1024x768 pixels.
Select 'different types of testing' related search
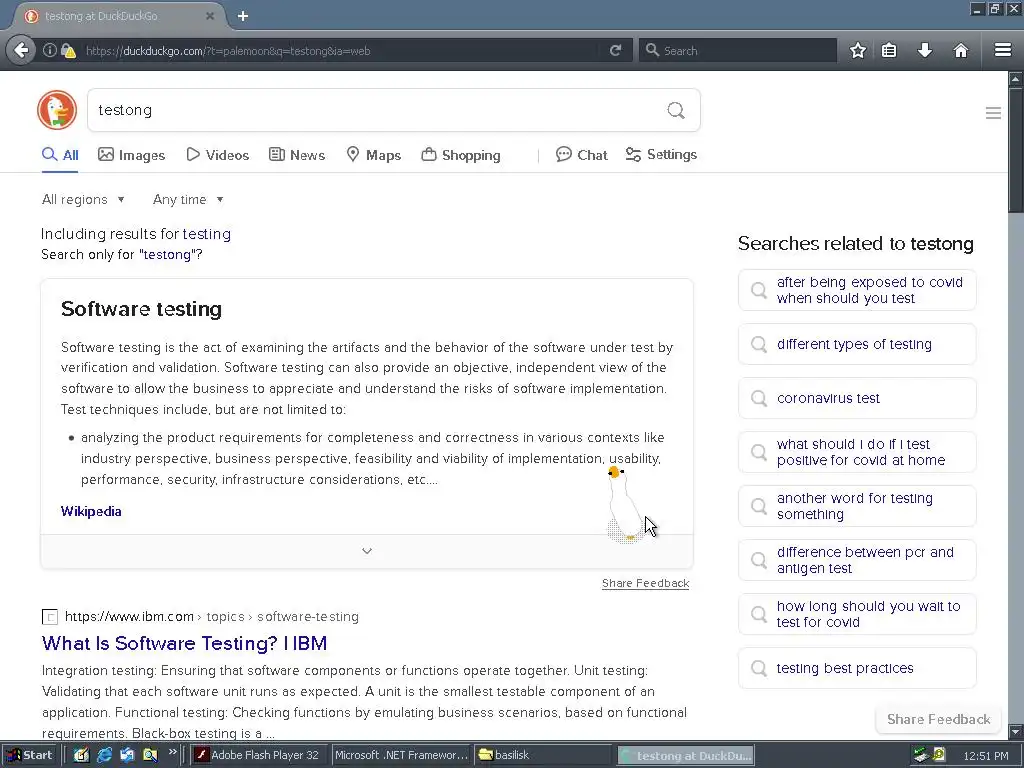click(x=857, y=344)
